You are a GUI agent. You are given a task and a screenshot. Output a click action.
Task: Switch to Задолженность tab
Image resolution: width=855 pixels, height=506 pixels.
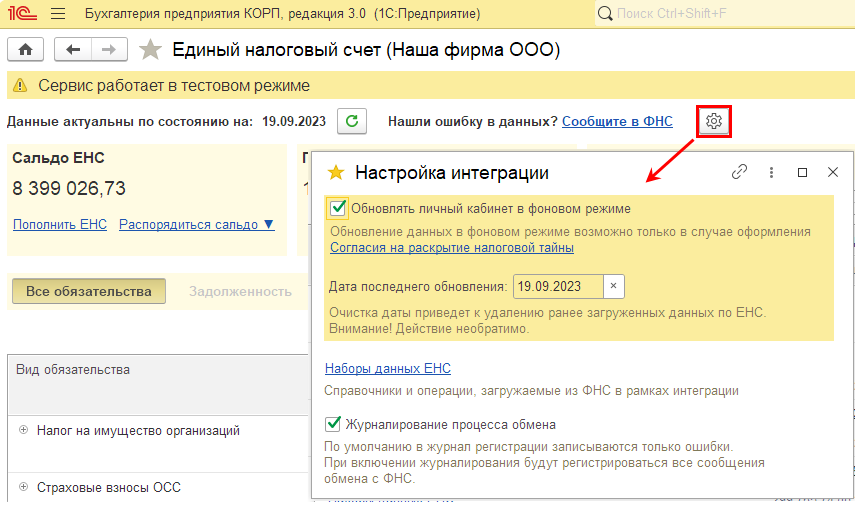tap(240, 291)
